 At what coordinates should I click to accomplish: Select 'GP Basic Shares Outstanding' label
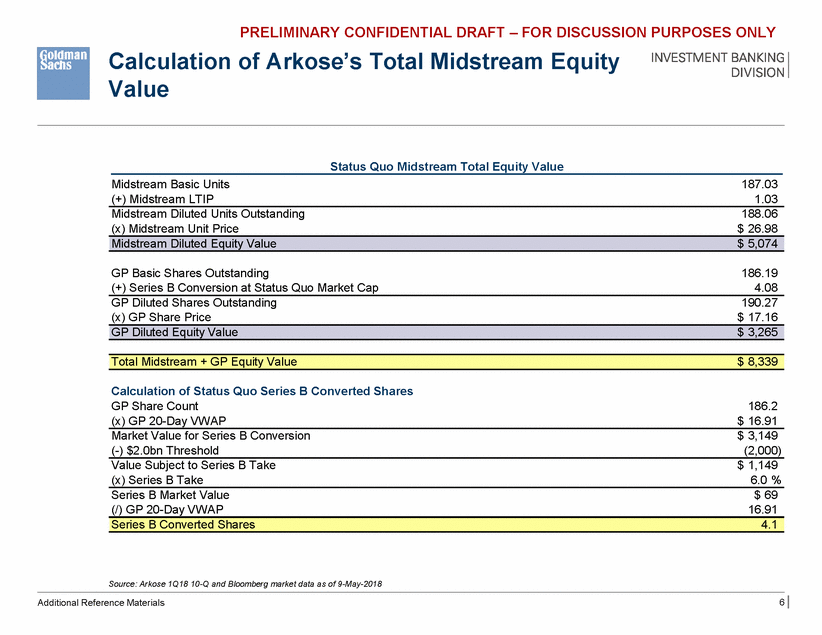pos(190,273)
